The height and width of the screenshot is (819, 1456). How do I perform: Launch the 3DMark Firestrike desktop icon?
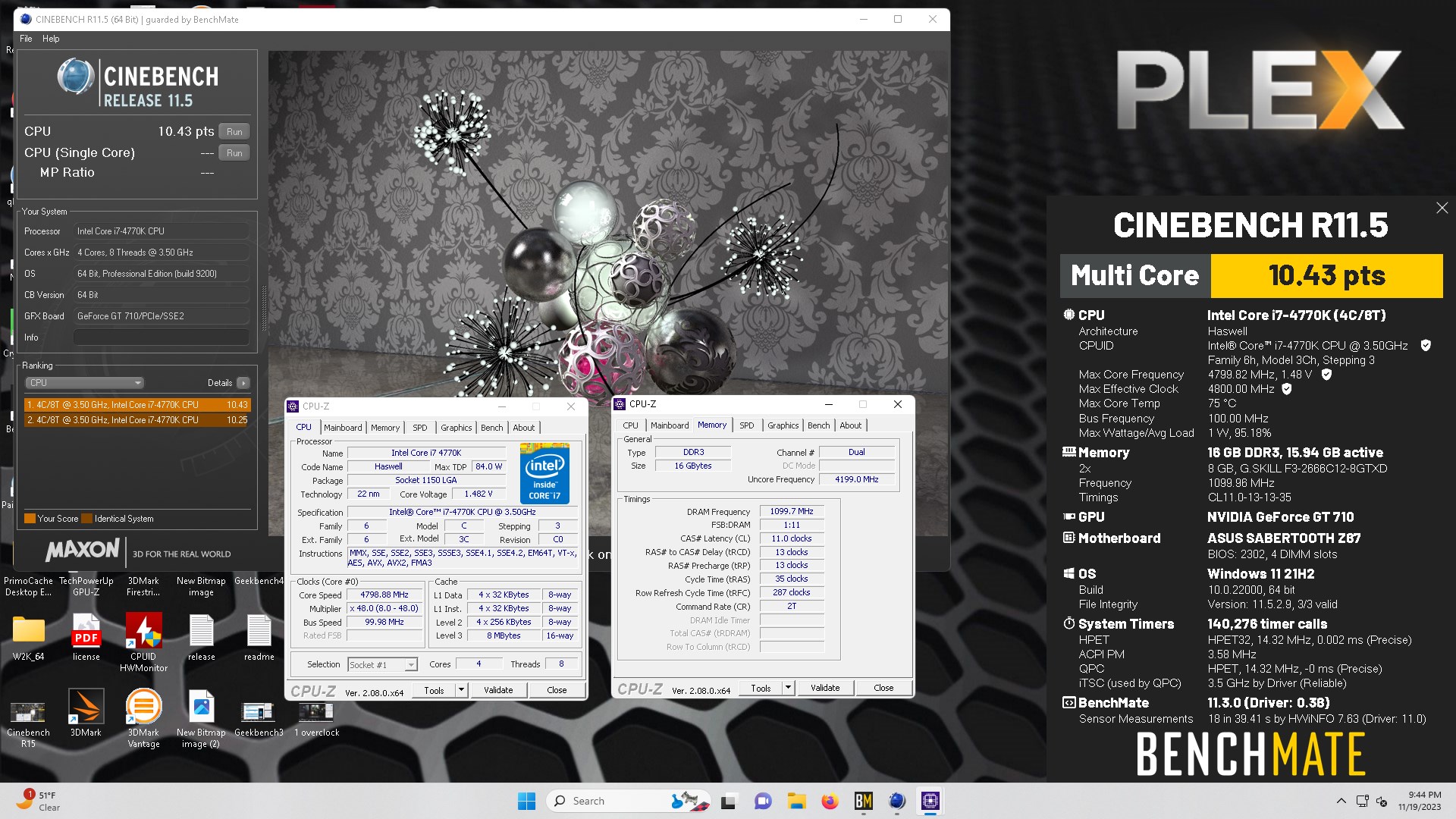[x=143, y=586]
